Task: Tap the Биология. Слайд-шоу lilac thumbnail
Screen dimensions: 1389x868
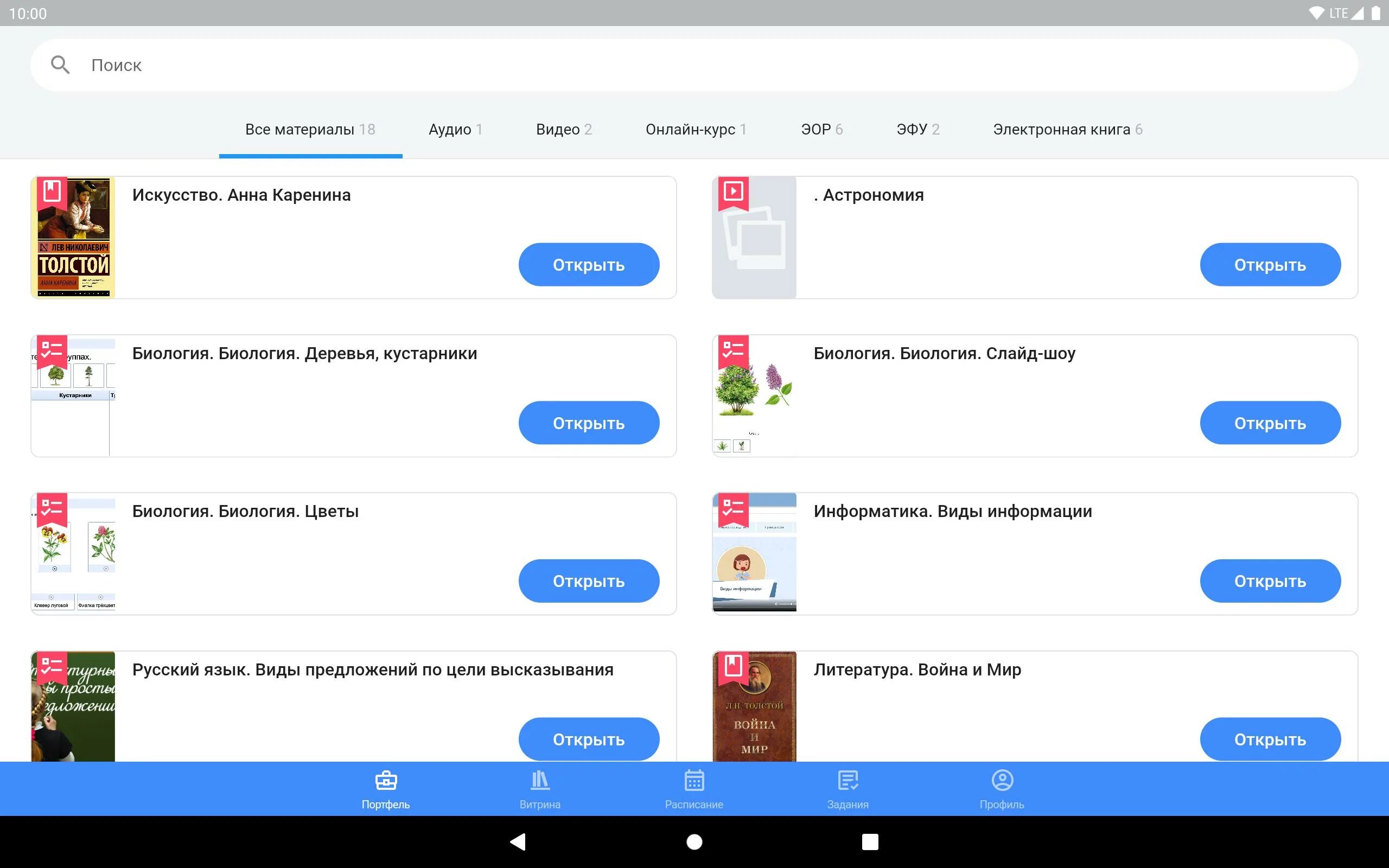Action: (754, 396)
